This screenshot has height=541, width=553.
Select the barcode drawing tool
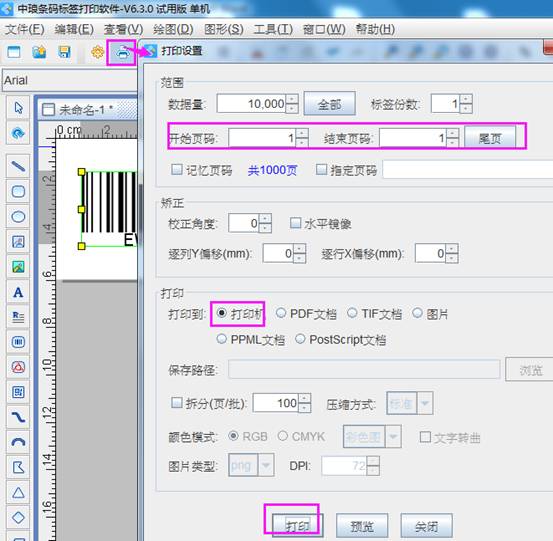[x=18, y=342]
